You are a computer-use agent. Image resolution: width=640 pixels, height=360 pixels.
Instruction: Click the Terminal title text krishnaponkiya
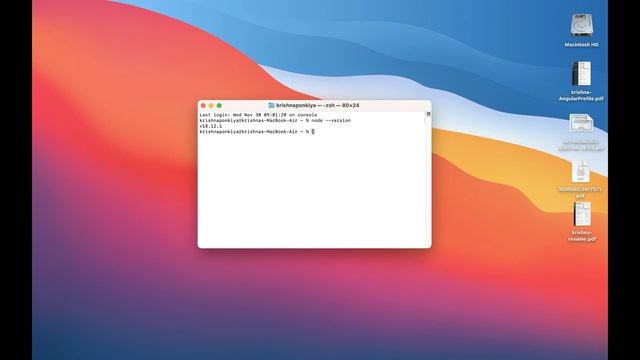[296, 105]
